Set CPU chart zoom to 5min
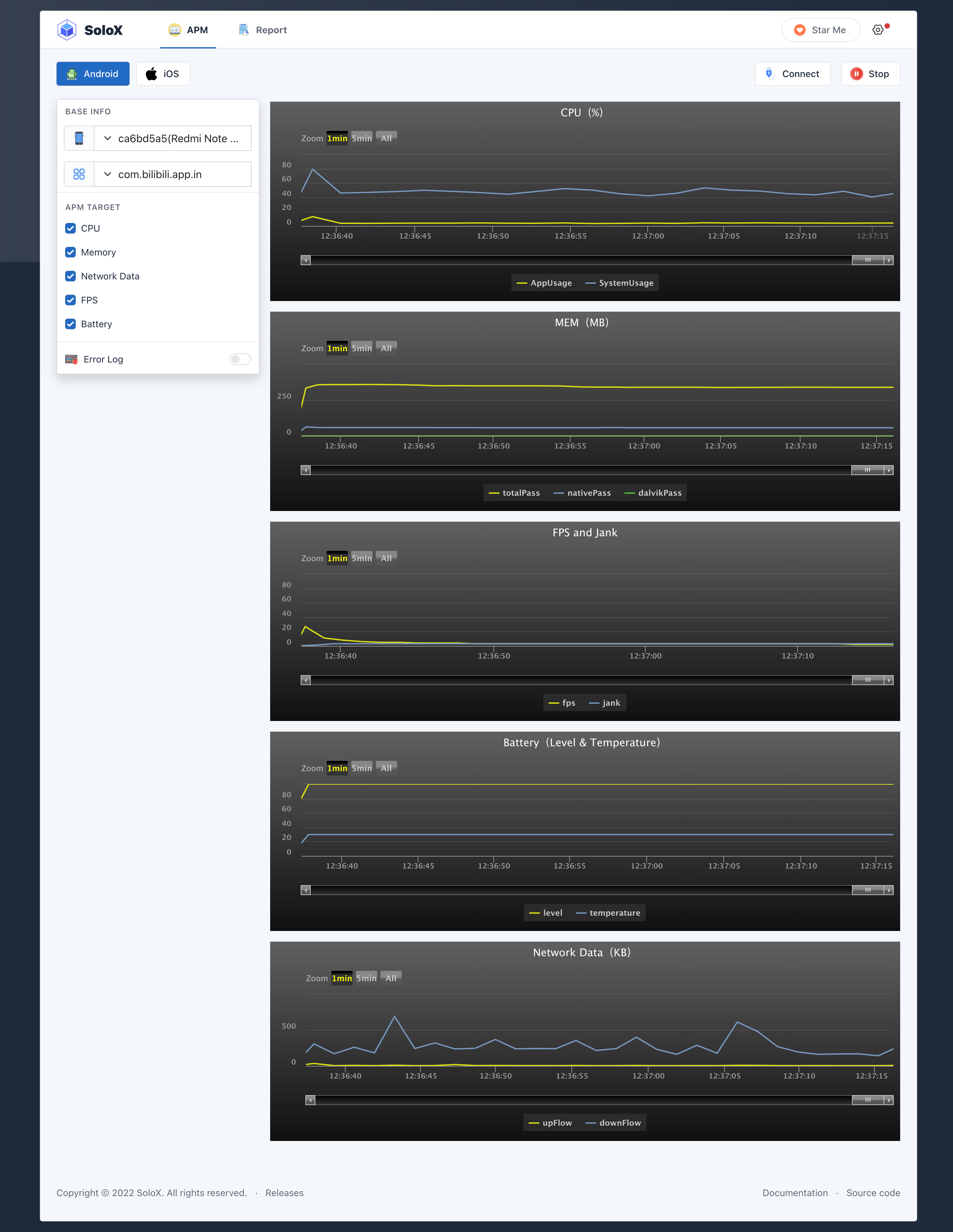 click(x=362, y=138)
